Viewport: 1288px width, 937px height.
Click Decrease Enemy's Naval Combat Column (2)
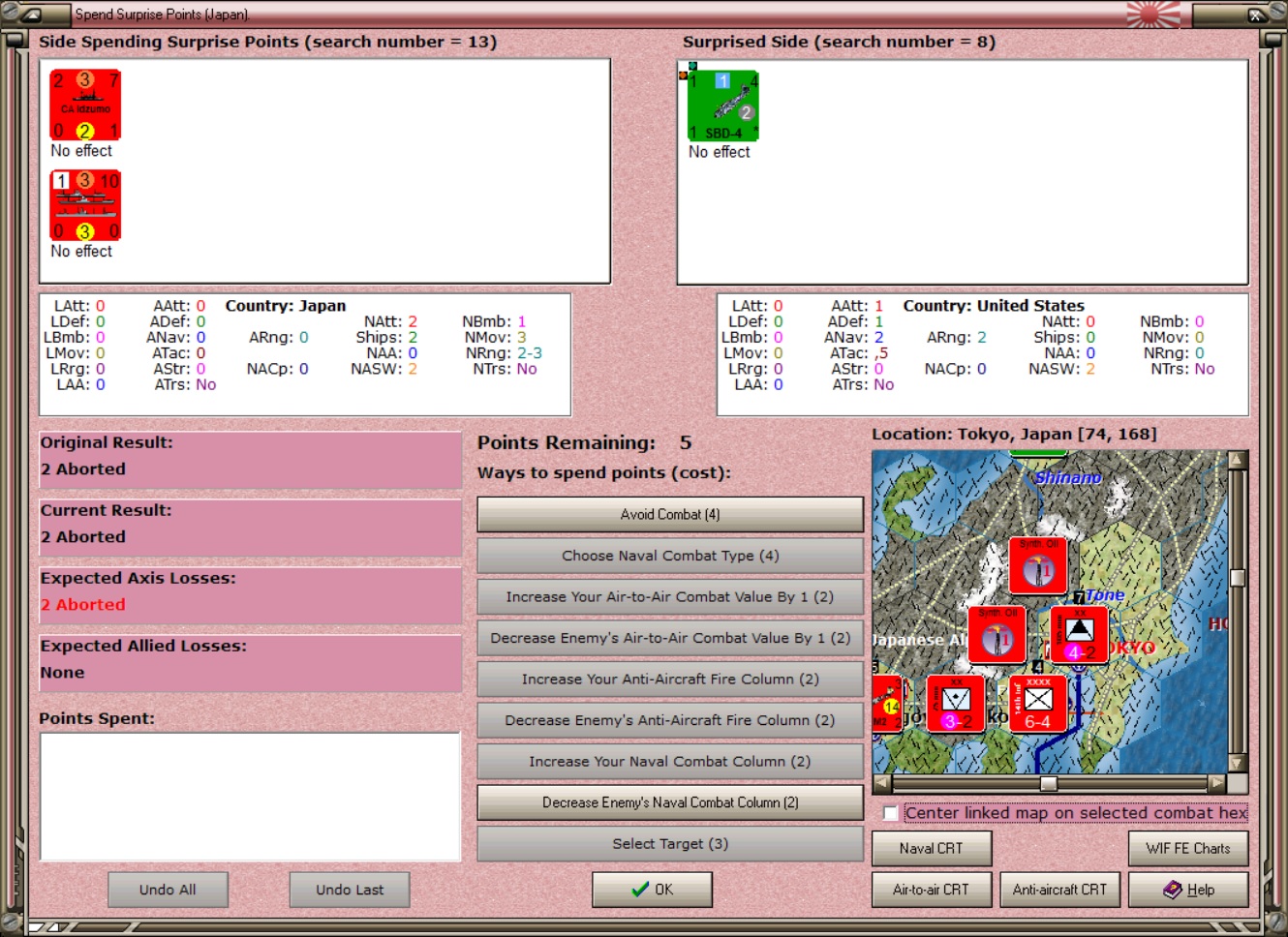(670, 802)
